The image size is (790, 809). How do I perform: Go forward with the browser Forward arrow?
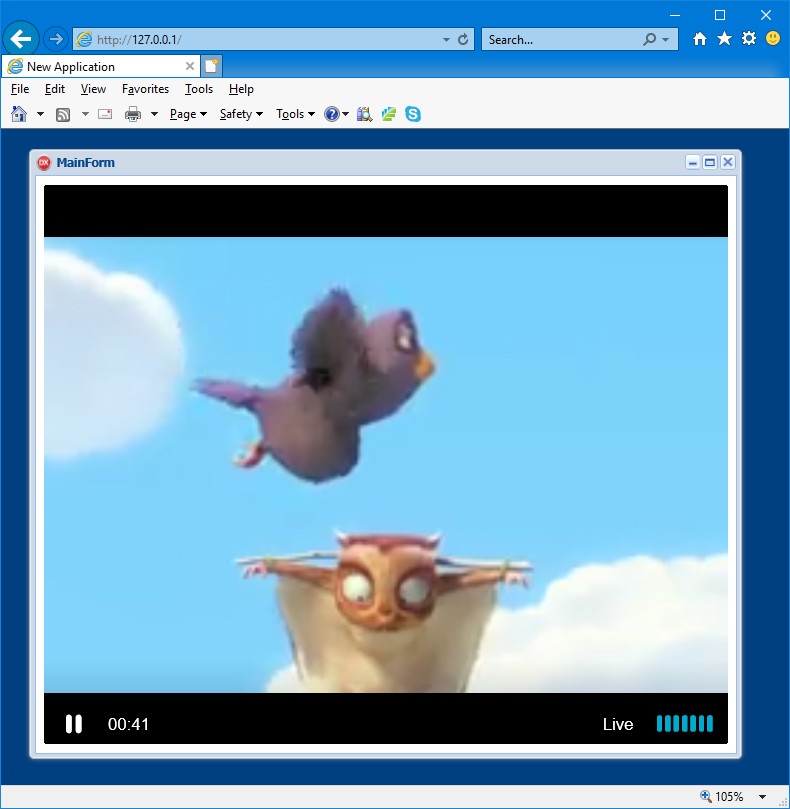coord(56,39)
